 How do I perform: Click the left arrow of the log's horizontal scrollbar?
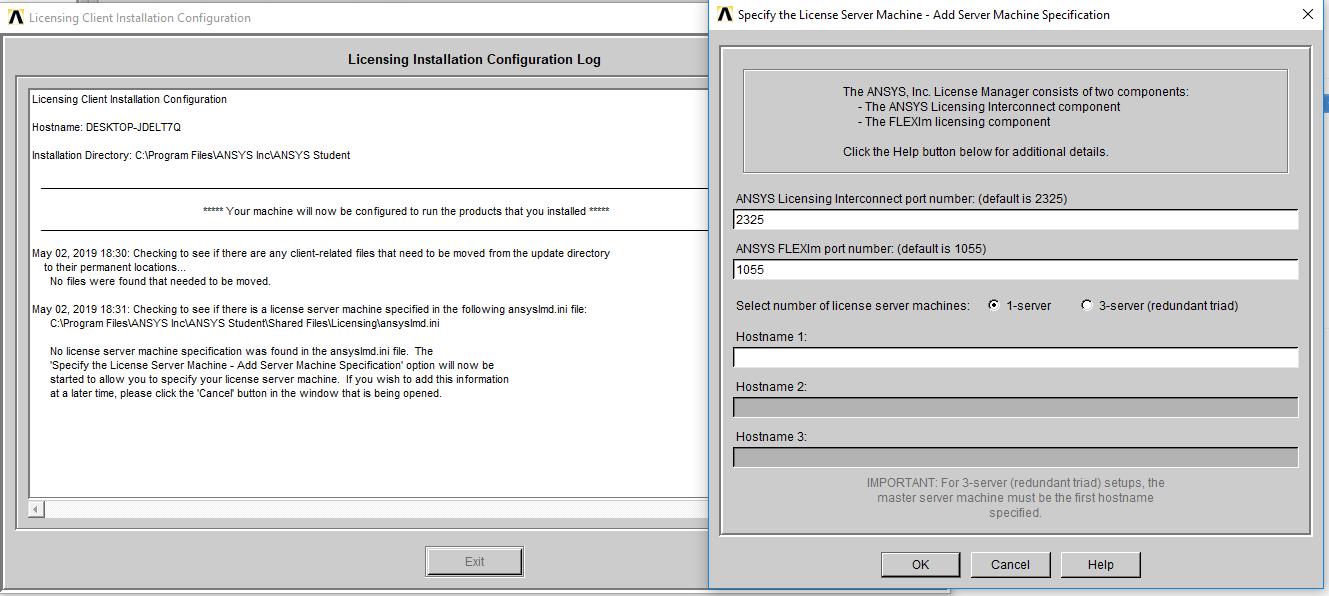point(36,510)
